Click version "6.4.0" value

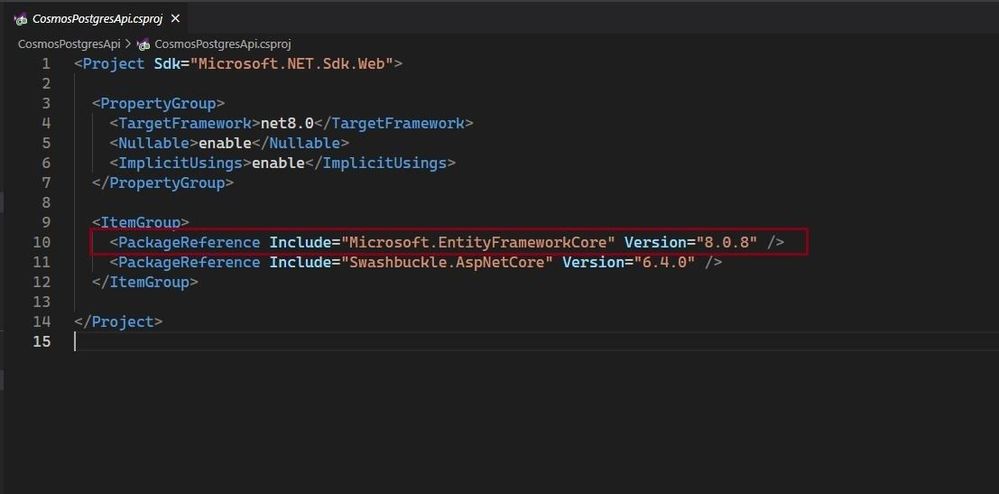[665, 262]
